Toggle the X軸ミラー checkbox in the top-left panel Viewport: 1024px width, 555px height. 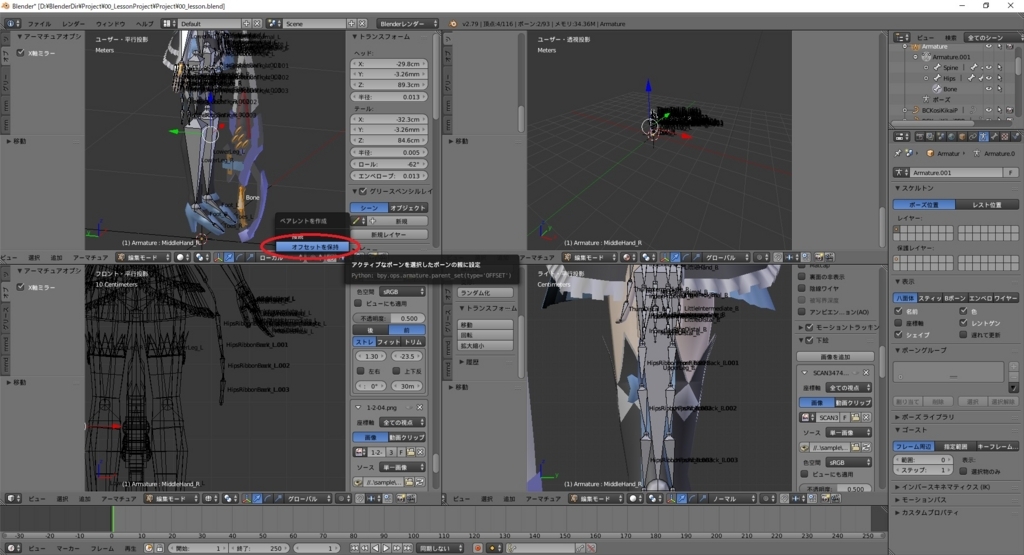click(x=21, y=53)
